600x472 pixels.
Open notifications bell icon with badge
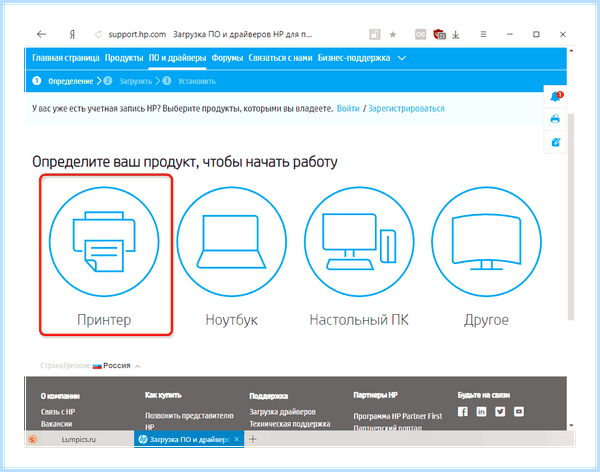(x=556, y=96)
